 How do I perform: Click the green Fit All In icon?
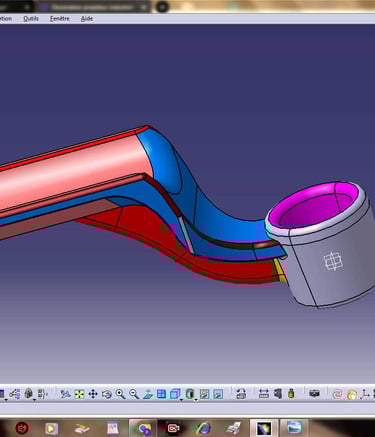[x=79, y=394]
